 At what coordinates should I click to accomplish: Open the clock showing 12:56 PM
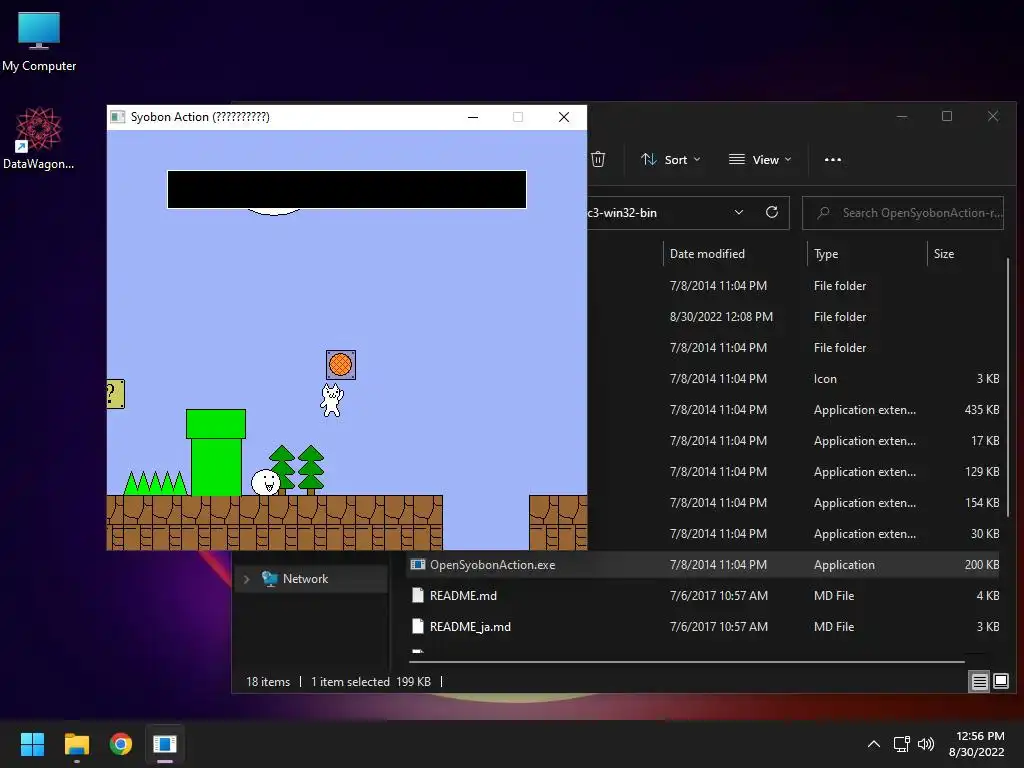[x=977, y=744]
